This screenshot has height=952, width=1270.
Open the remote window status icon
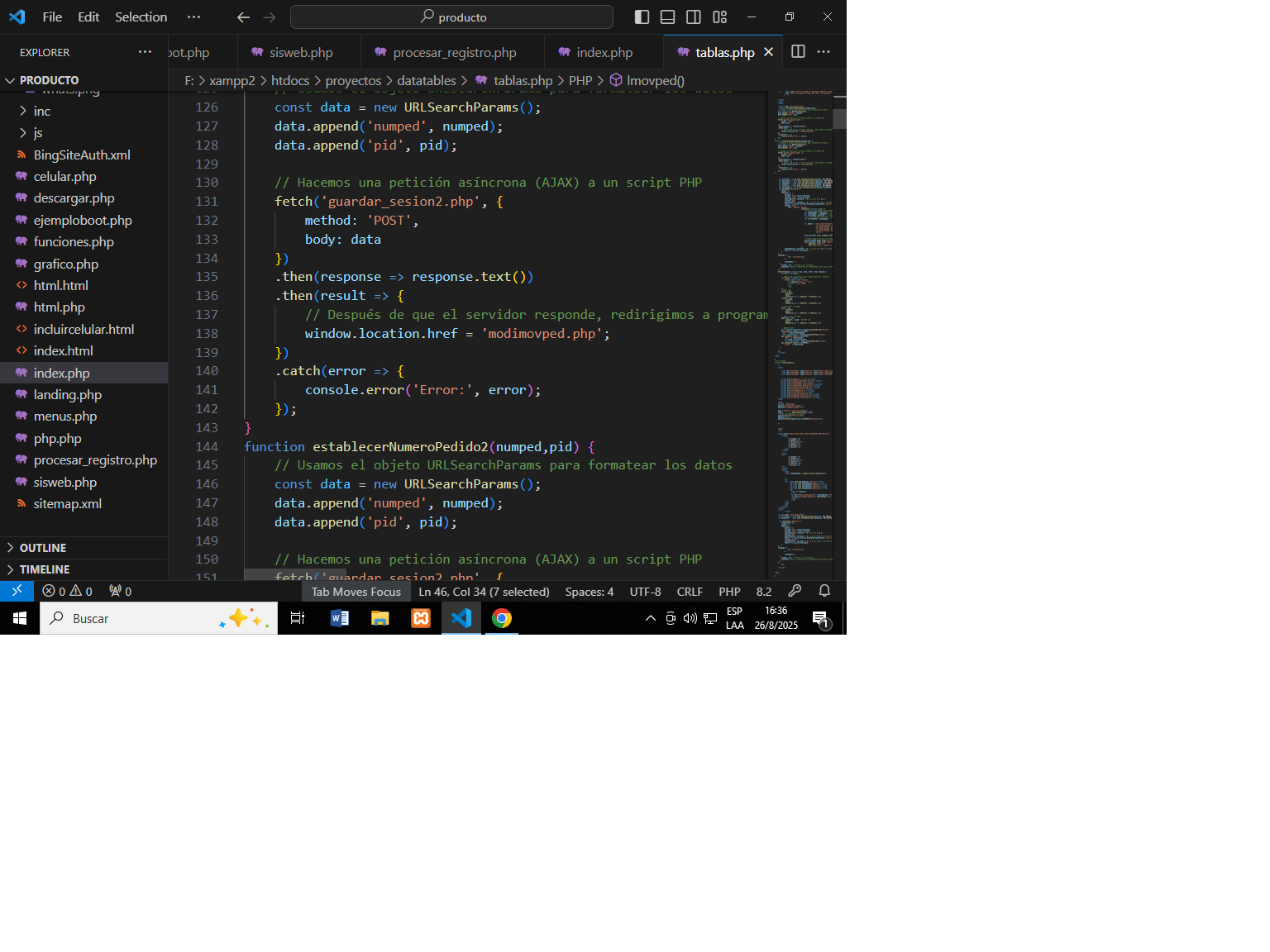17,591
